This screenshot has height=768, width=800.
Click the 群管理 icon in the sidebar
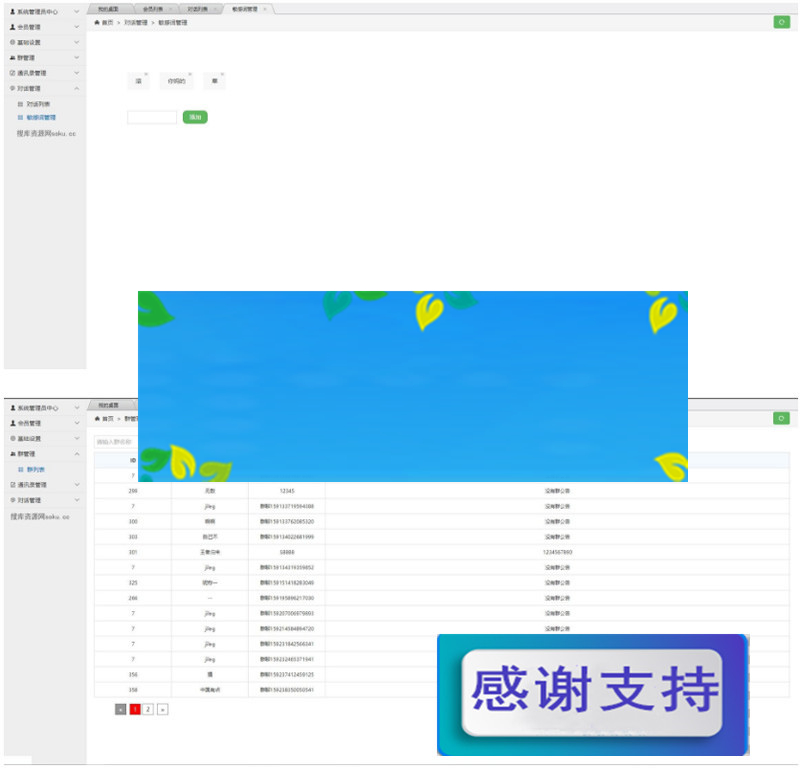10,57
